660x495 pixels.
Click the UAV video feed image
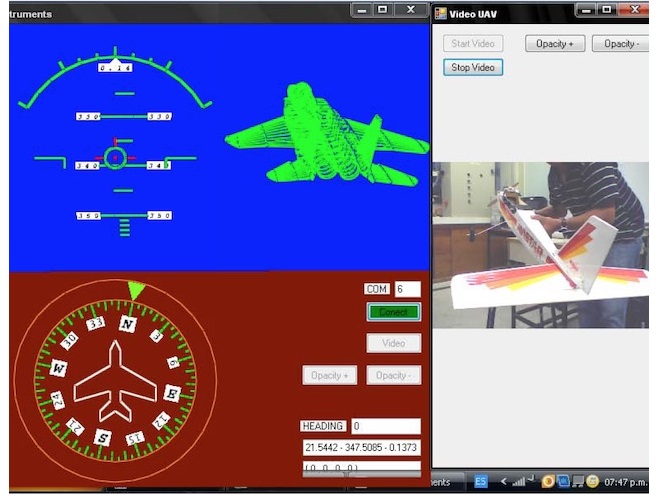coord(540,245)
